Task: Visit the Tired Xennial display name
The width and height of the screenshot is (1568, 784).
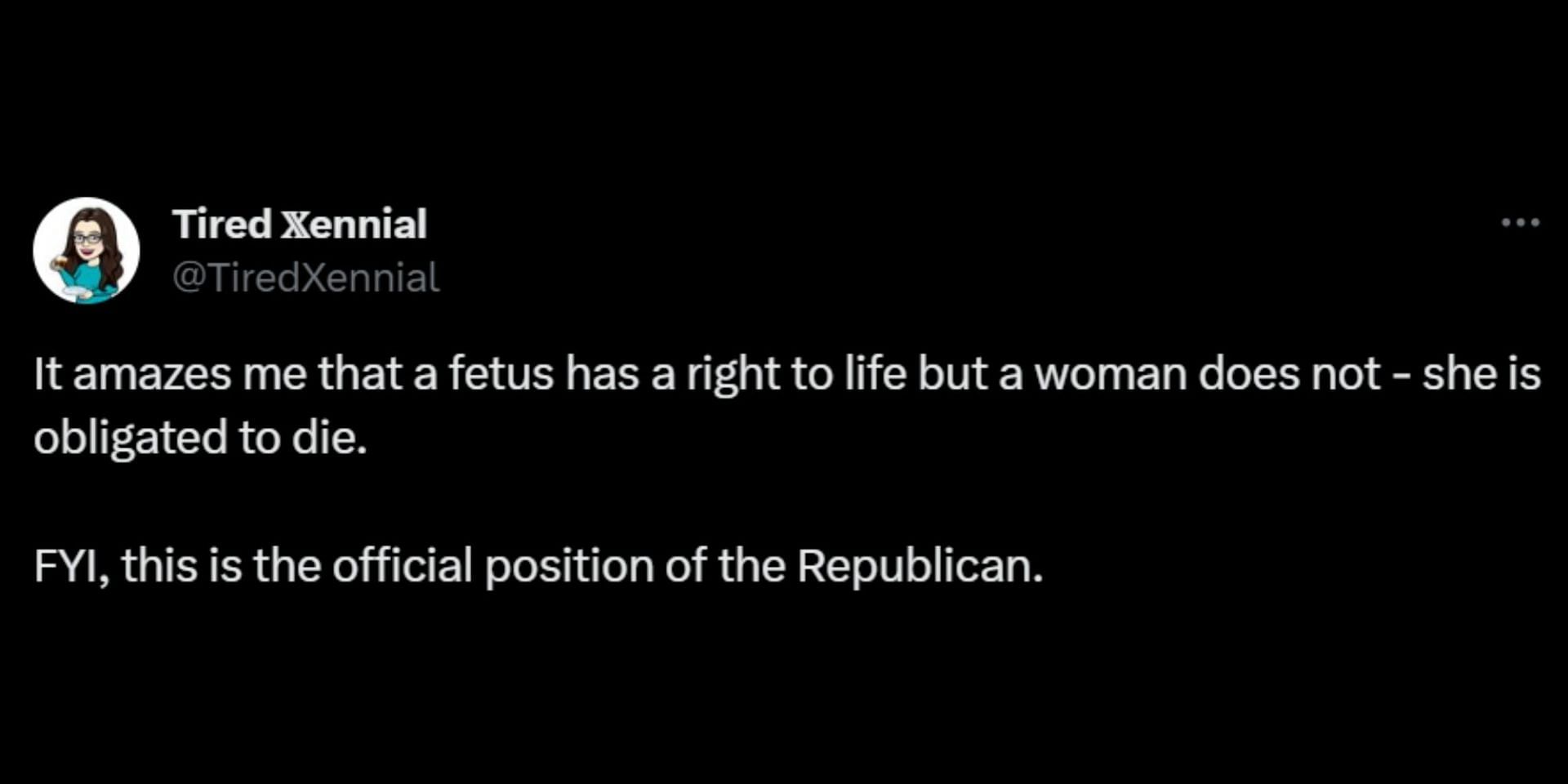Action: click(x=300, y=224)
